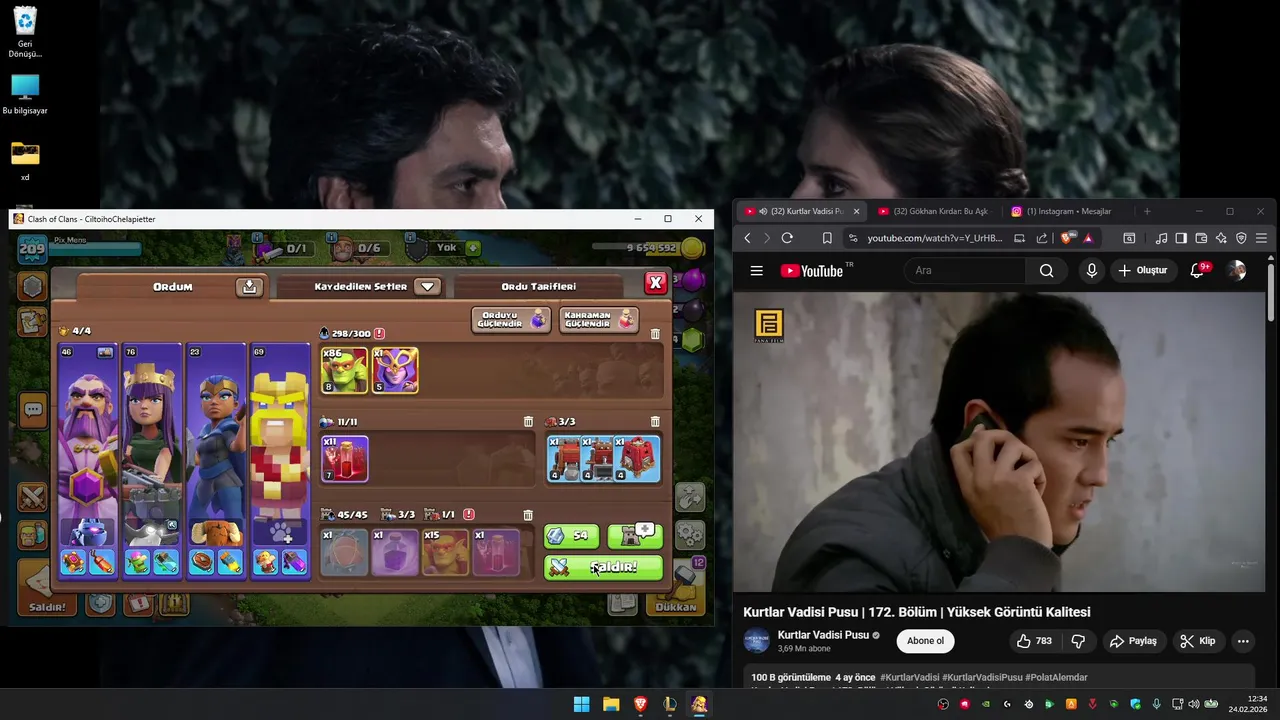Open the browser hamburger menu
The image size is (1280, 720).
pos(1261,238)
